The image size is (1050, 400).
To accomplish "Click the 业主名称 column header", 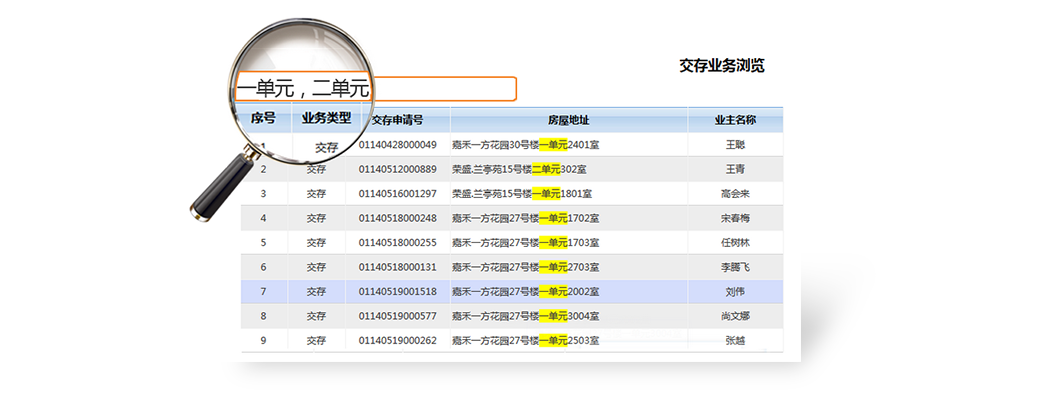I will [735, 120].
